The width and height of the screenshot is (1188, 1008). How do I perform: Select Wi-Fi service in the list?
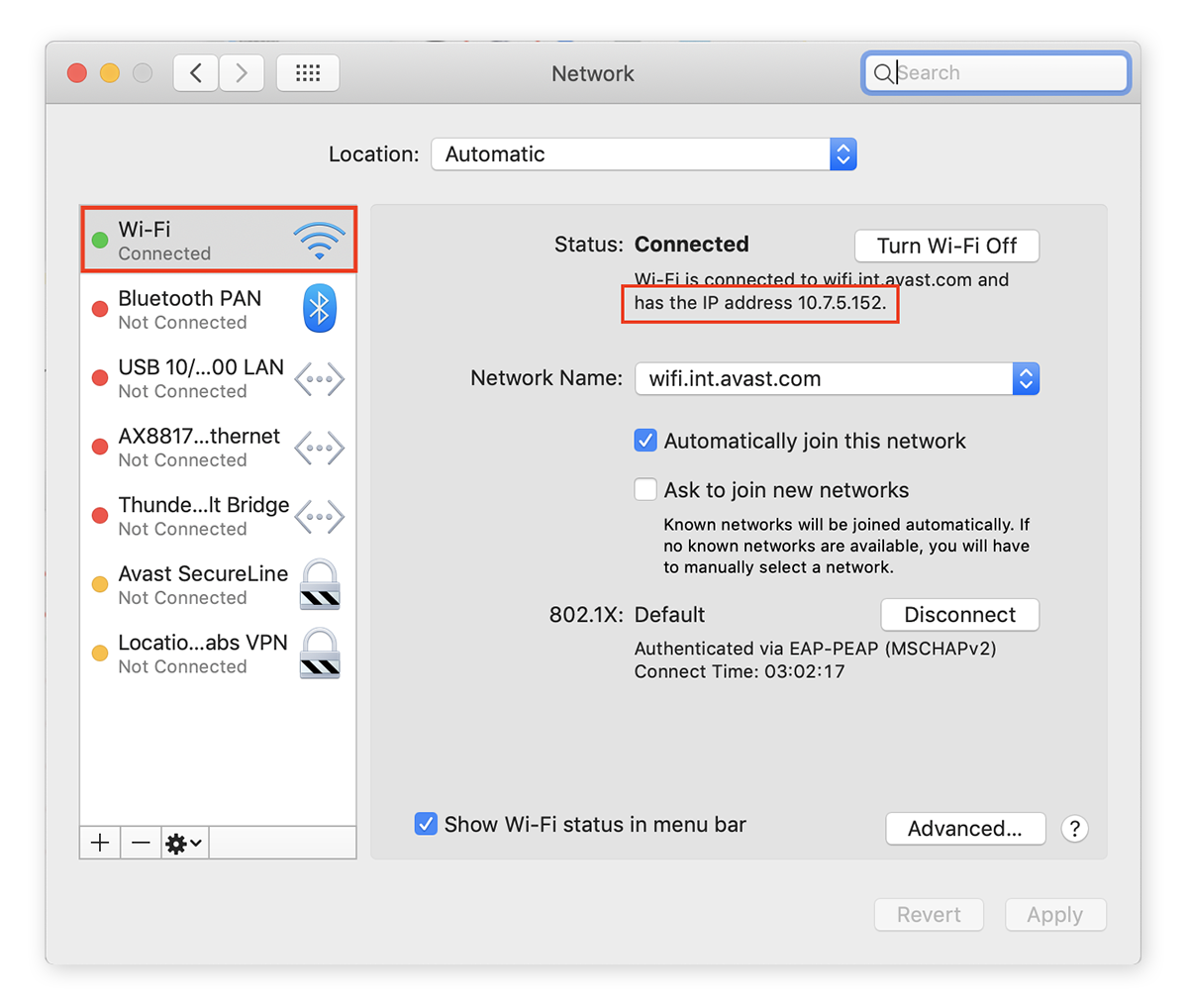(218, 240)
